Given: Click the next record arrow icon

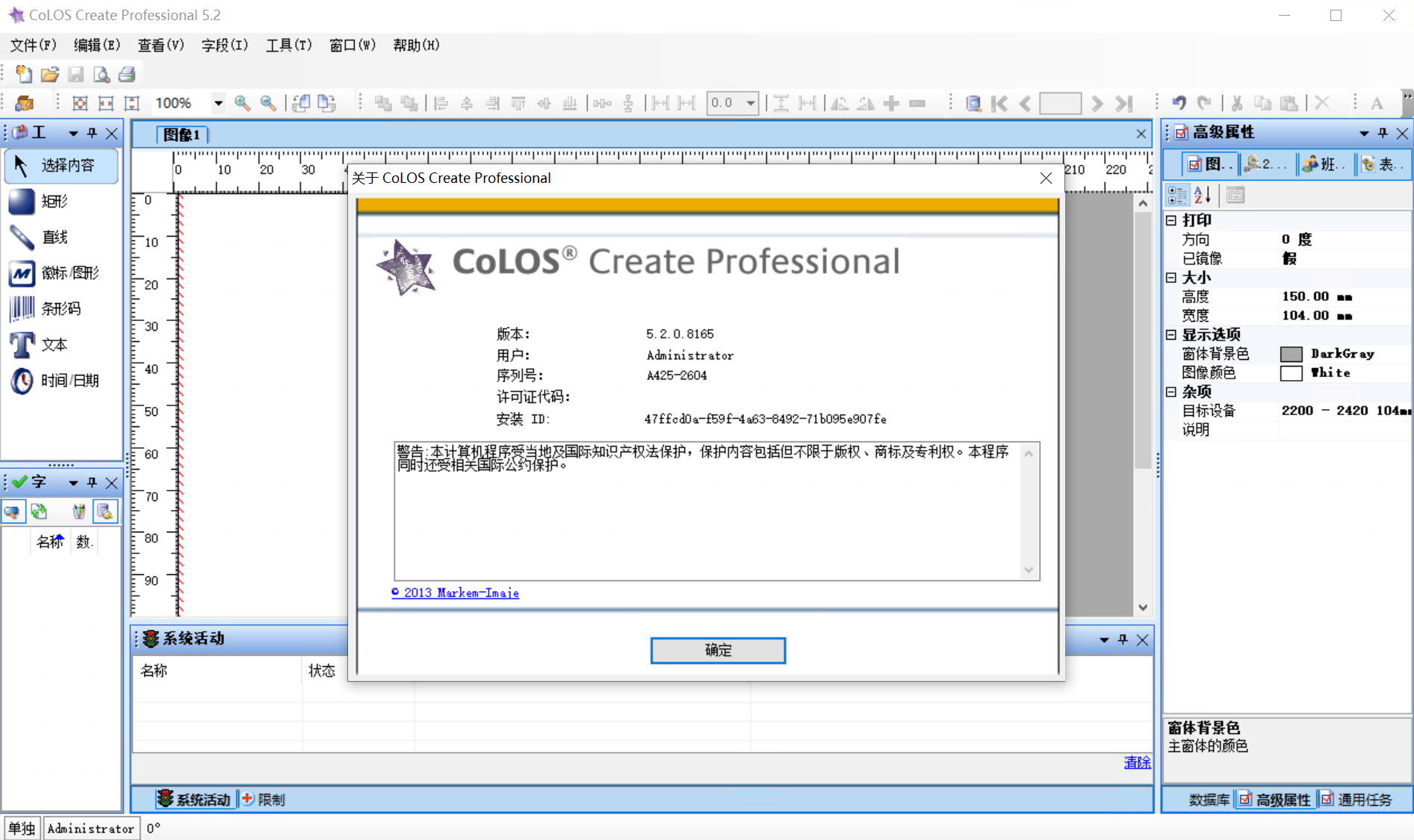Looking at the screenshot, I should click(1097, 103).
